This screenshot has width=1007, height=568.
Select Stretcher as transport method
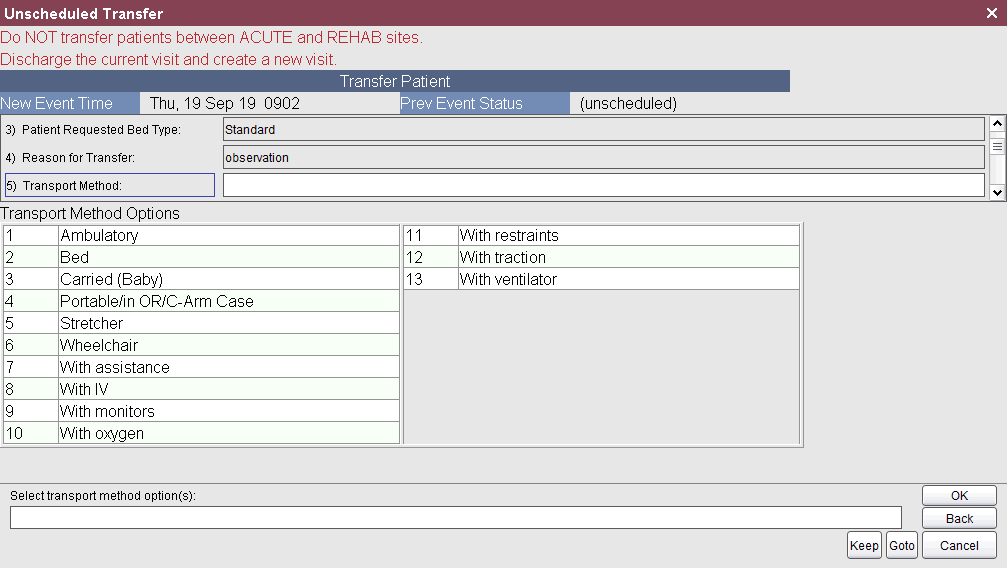pyautogui.click(x=91, y=324)
